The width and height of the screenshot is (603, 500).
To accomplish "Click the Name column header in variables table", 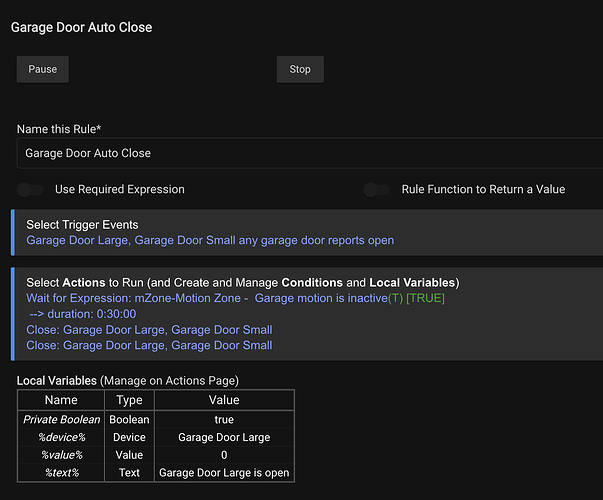I will (61, 400).
